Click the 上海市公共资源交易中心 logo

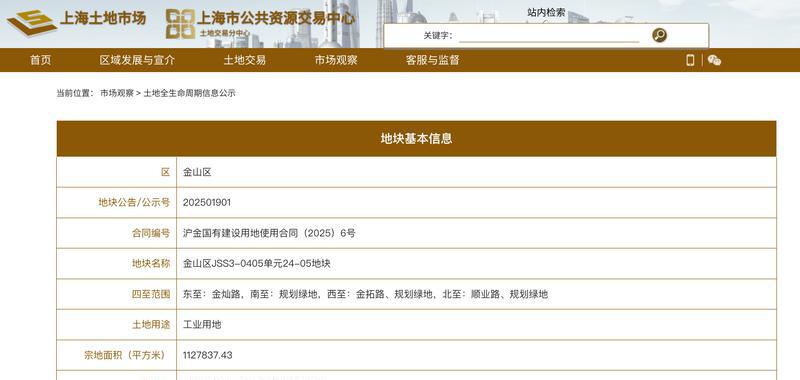point(260,23)
